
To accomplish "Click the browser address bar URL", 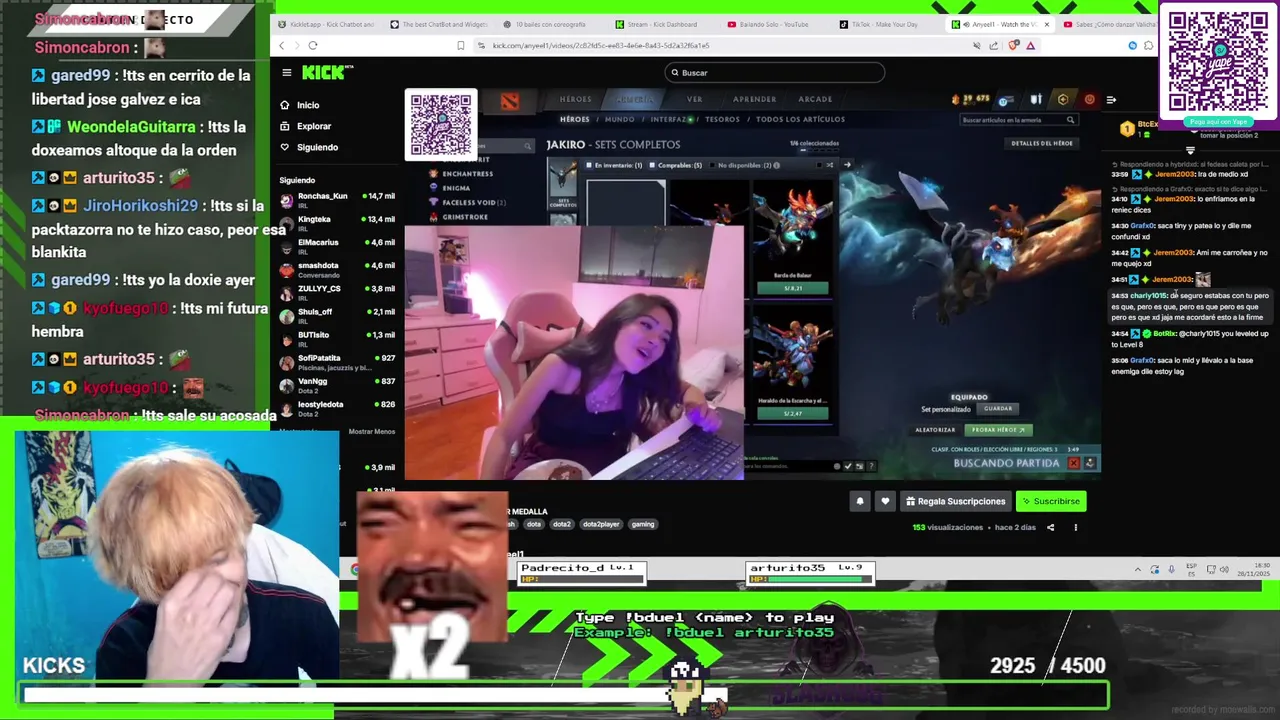I will (x=600, y=45).
